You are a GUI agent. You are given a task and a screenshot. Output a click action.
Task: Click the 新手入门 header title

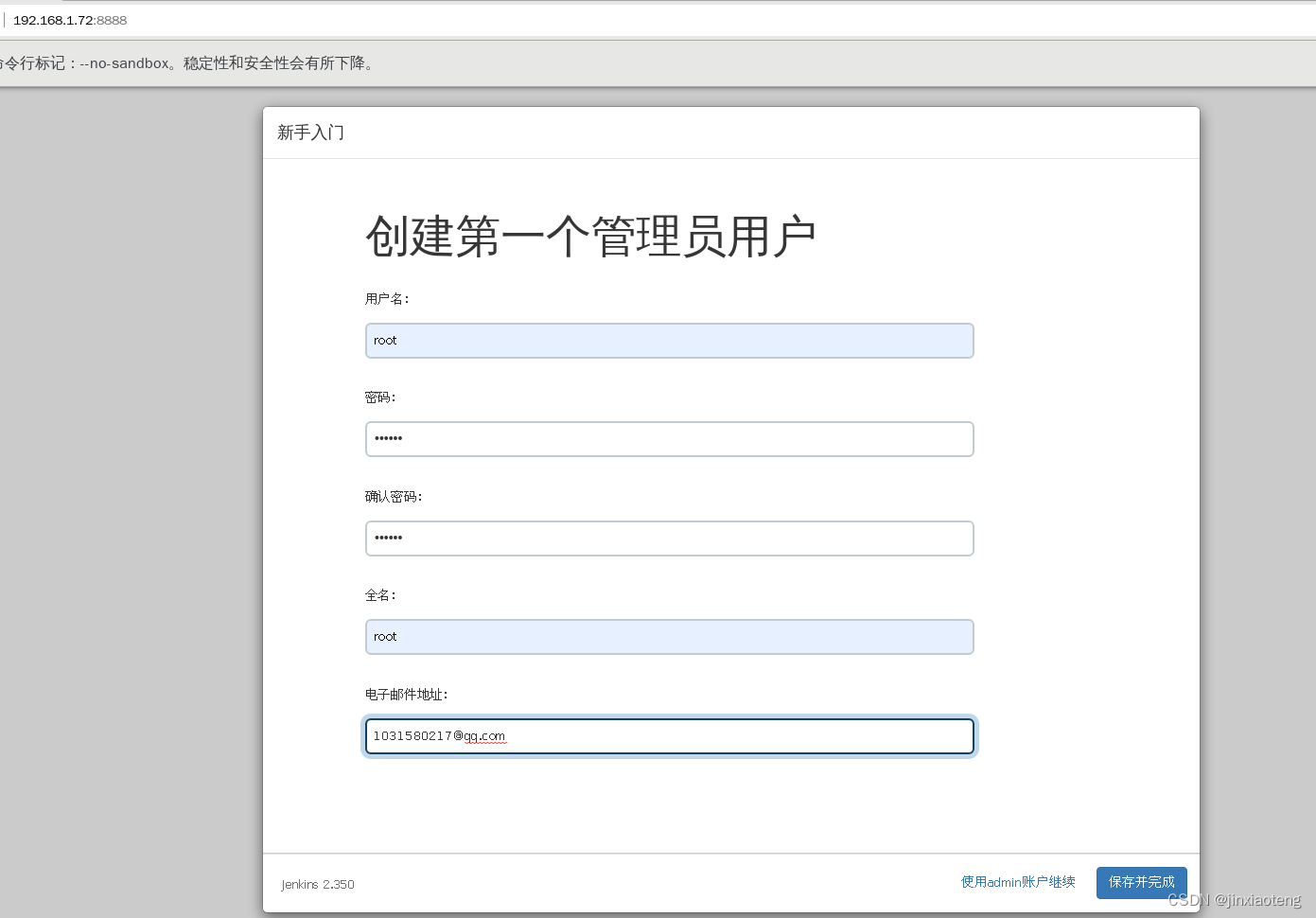coord(311,132)
